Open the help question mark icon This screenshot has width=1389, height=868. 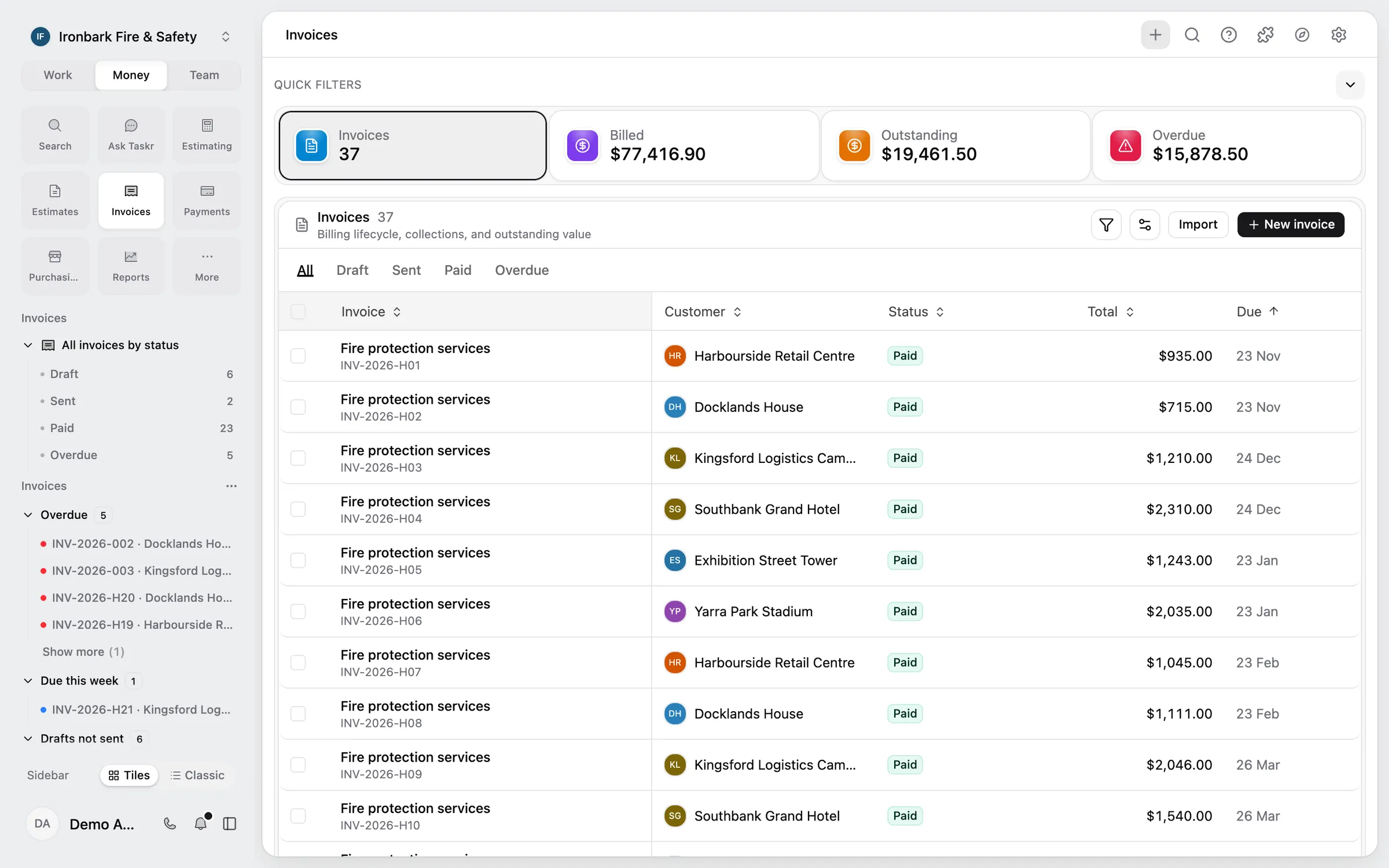click(x=1228, y=35)
